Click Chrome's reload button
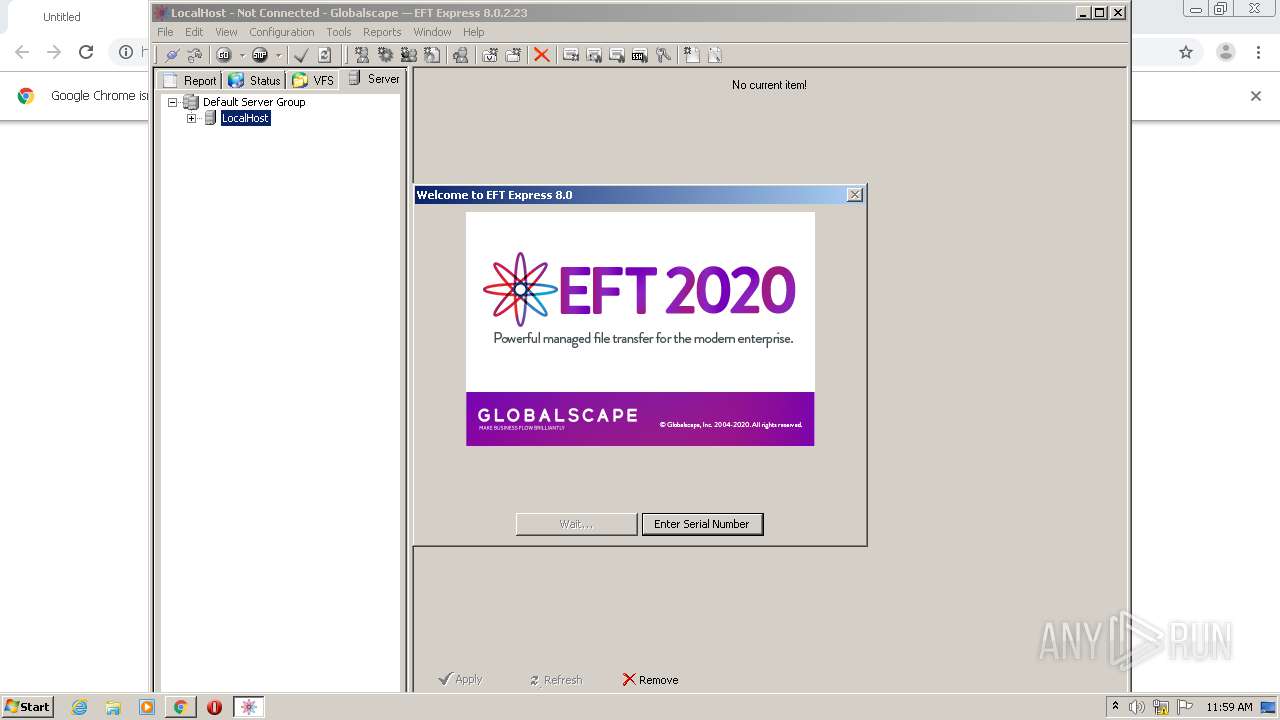1280x720 pixels. 86,52
